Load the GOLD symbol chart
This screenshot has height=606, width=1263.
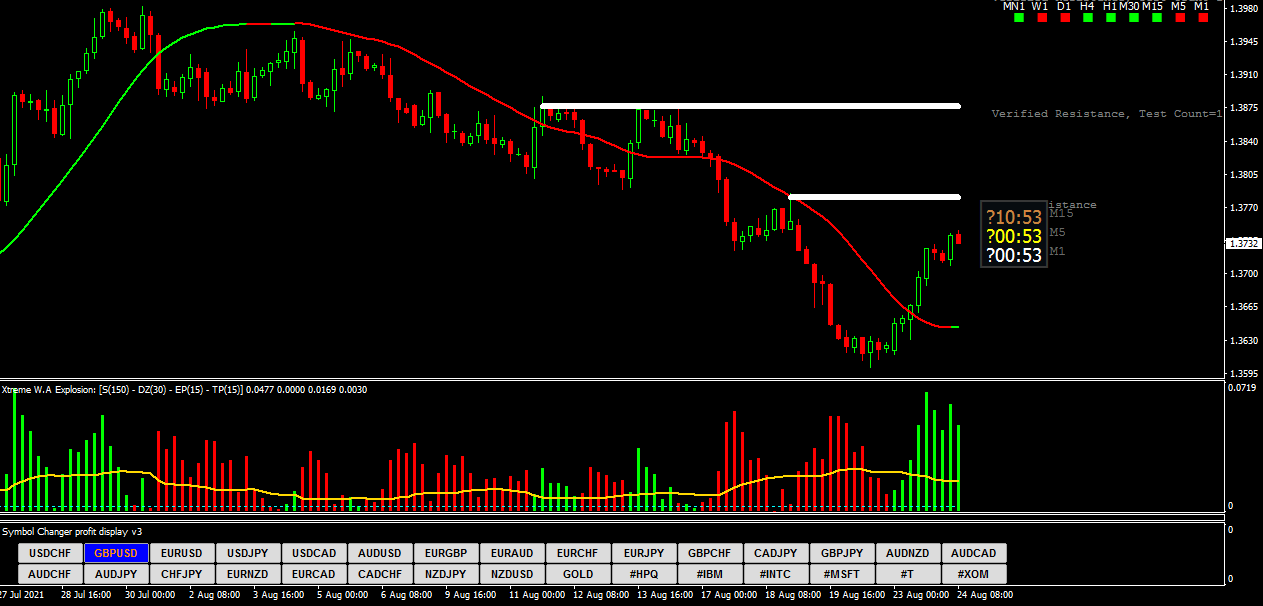point(578,574)
